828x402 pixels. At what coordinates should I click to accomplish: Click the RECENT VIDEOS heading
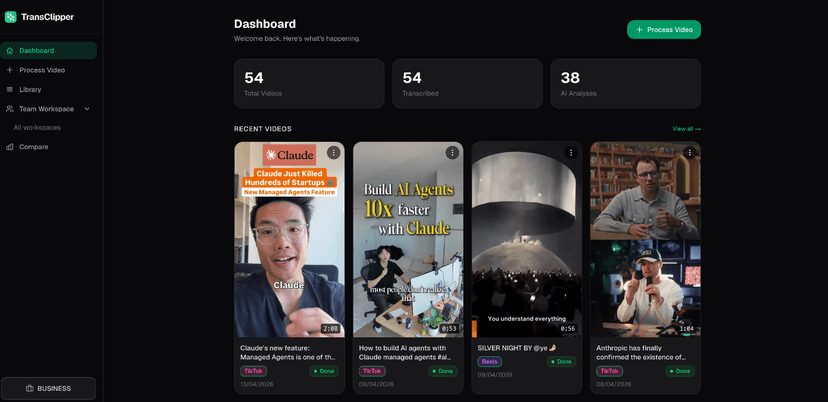coord(263,129)
